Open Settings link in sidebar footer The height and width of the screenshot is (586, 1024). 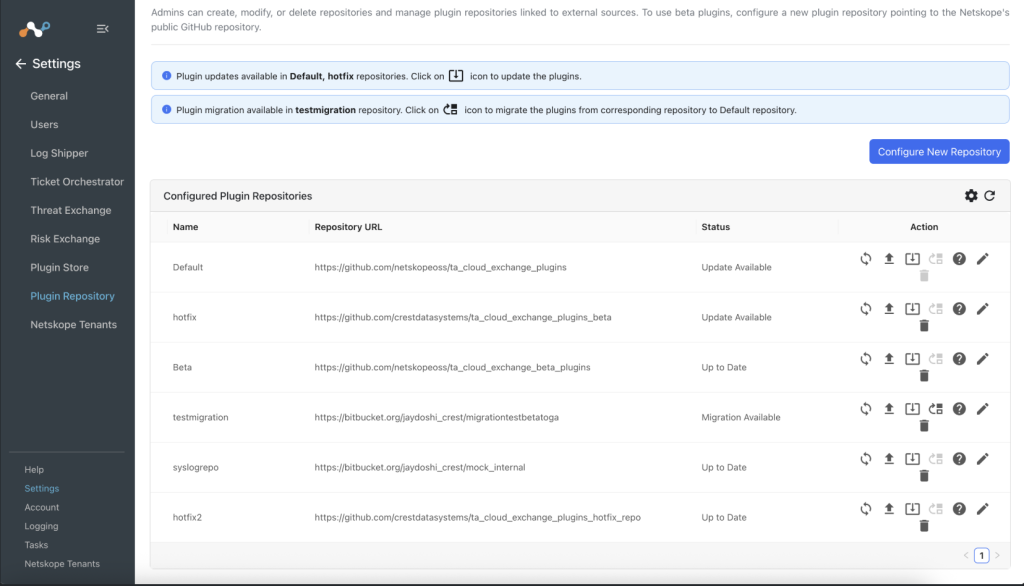pyautogui.click(x=42, y=489)
